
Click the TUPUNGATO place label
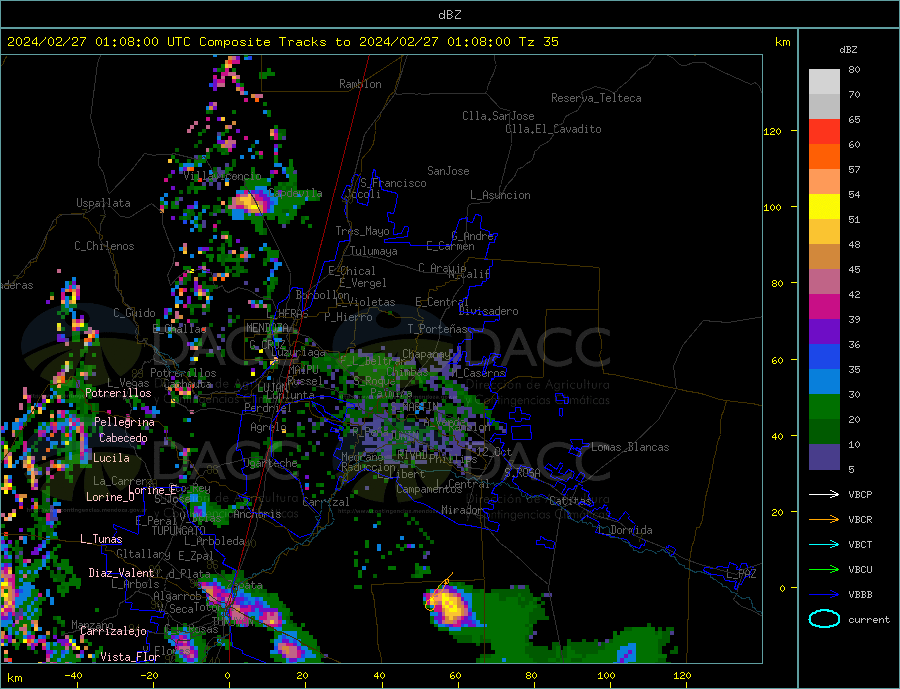(x=179, y=531)
